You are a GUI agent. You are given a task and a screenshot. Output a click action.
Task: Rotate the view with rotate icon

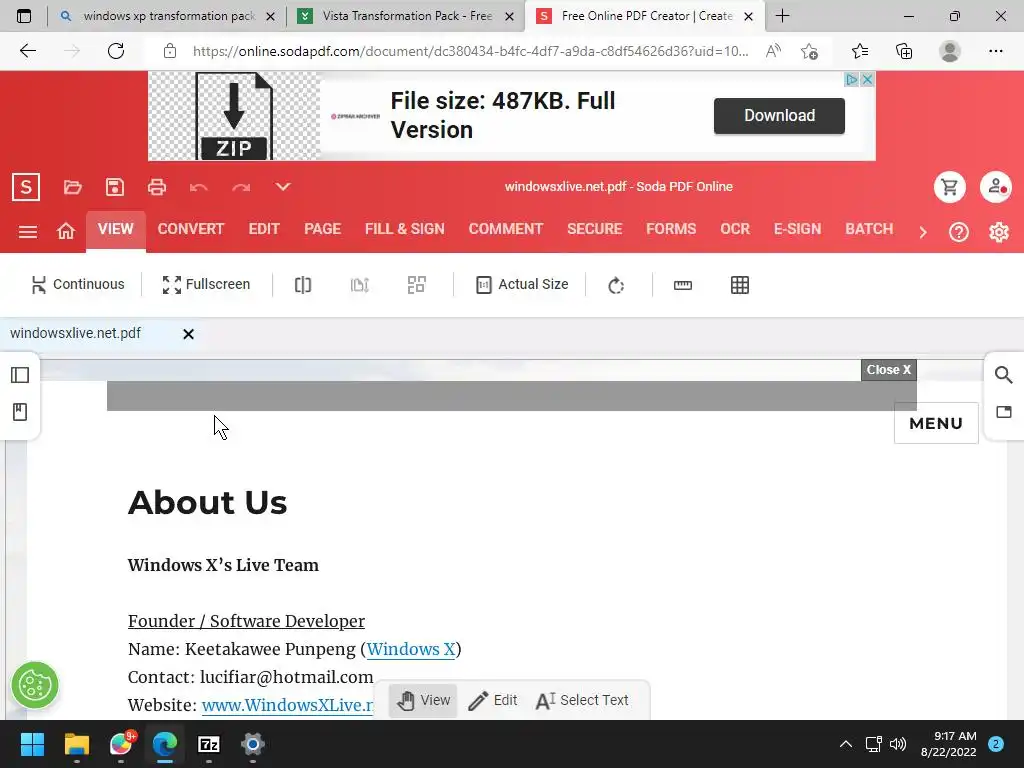pyautogui.click(x=616, y=285)
